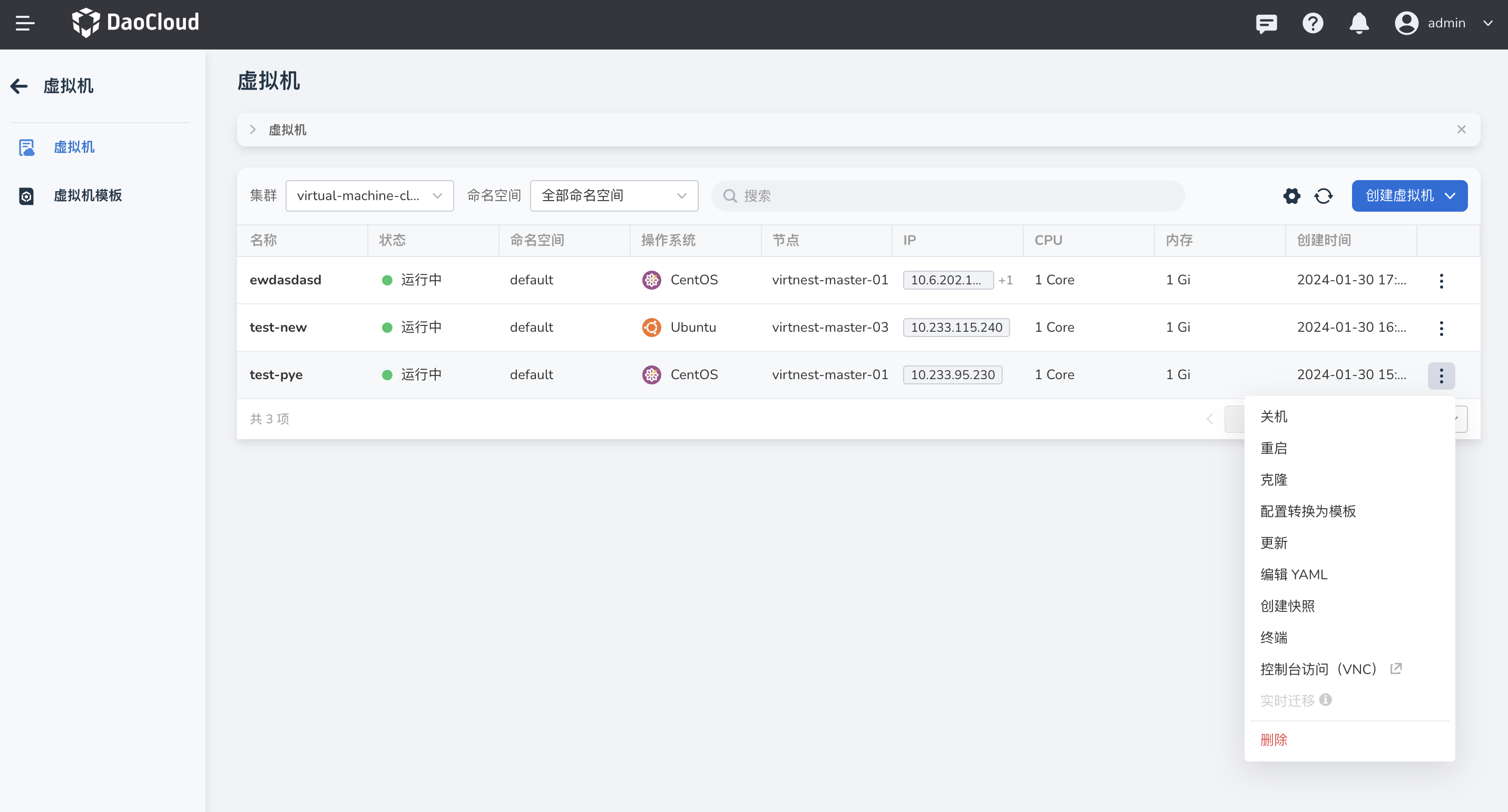Choose 编辑 YAML in the context menu
The width and height of the screenshot is (1508, 812).
tap(1293, 575)
